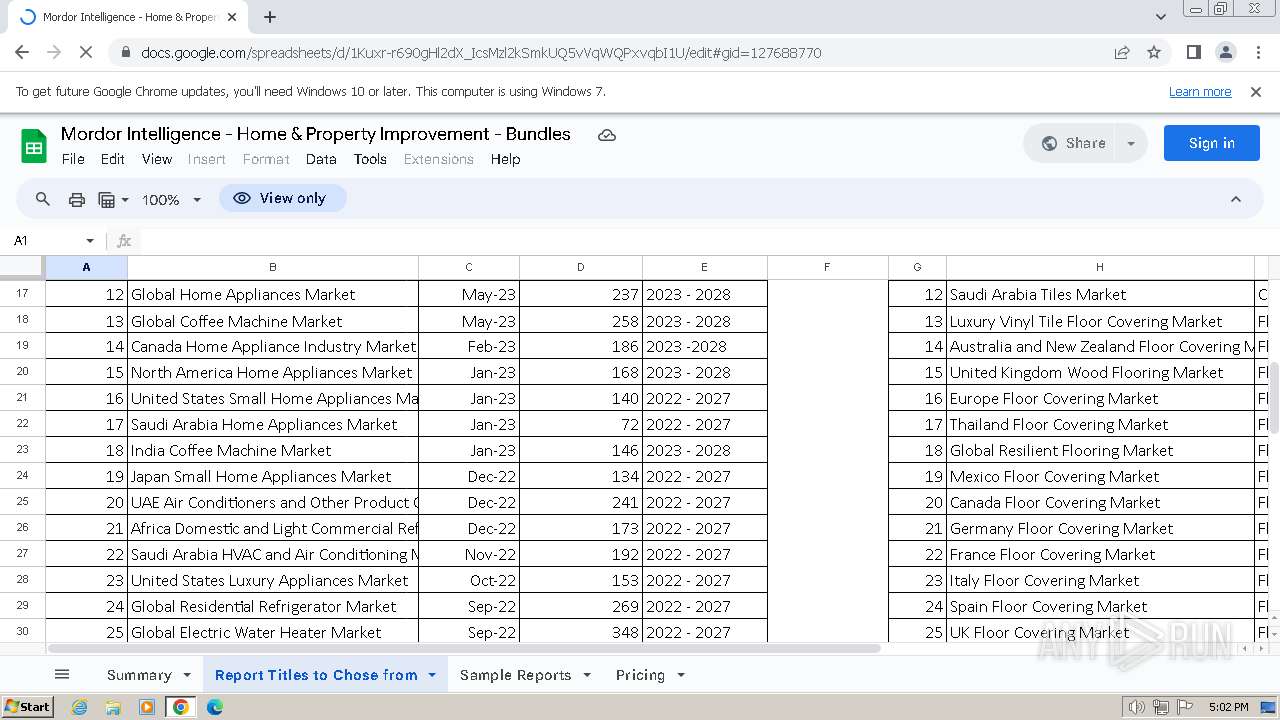This screenshot has height=720, width=1280.
Task: Open Windows Explorer folder in taskbar
Action: click(x=113, y=707)
